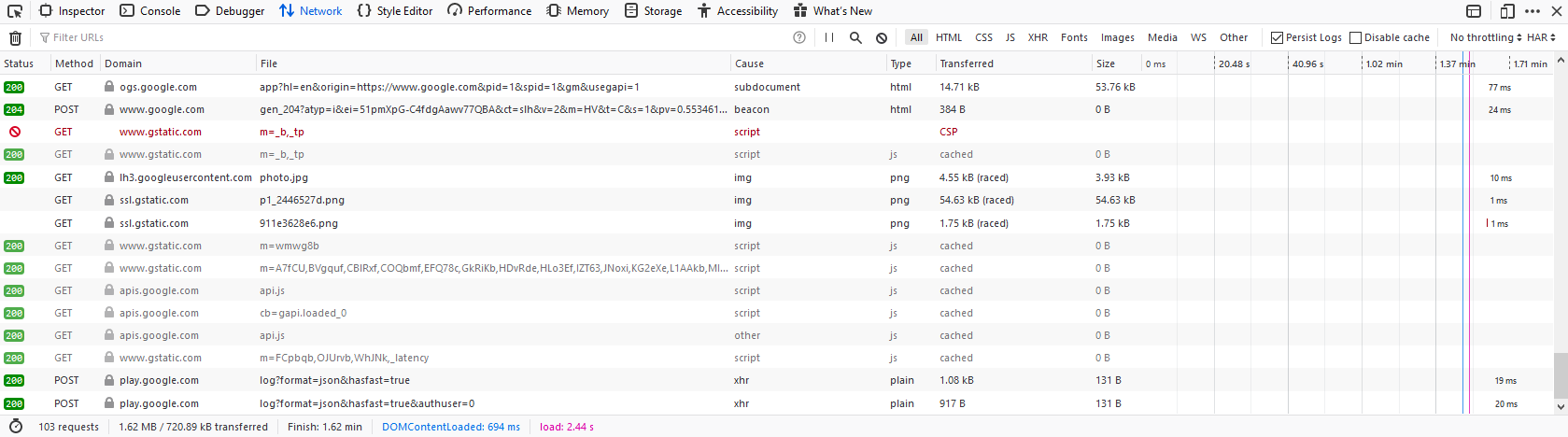Image resolution: width=1568 pixels, height=437 pixels.
Task: Toggle responsive design mode icon
Action: [1474, 11]
